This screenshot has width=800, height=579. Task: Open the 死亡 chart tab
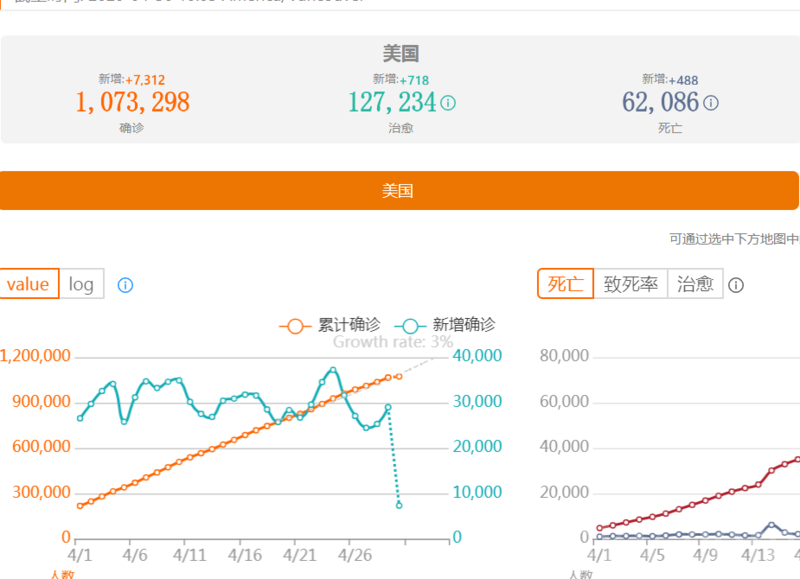565,284
